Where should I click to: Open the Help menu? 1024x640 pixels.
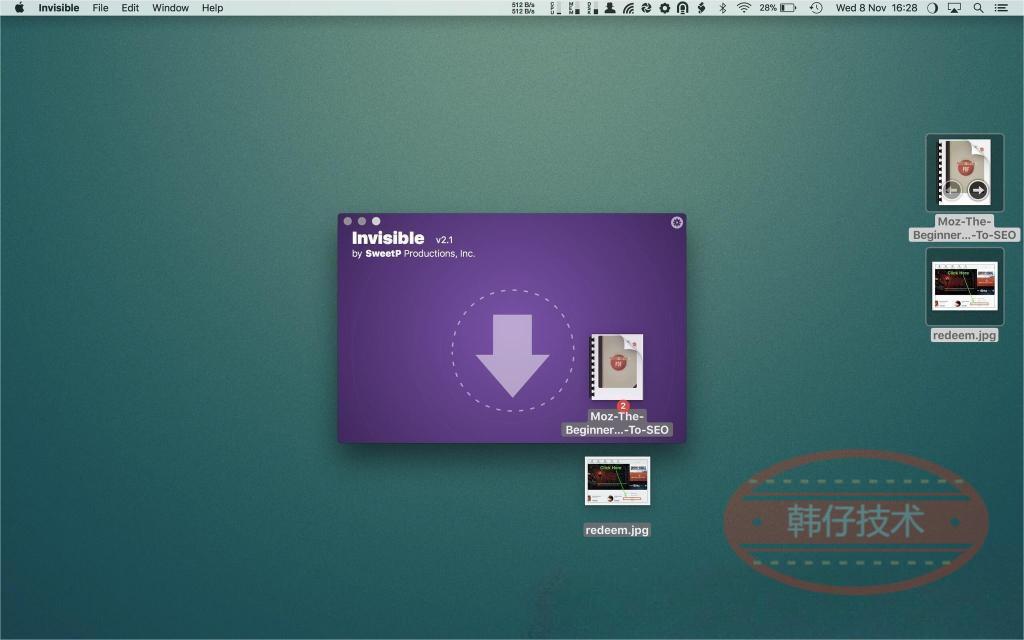(212, 8)
